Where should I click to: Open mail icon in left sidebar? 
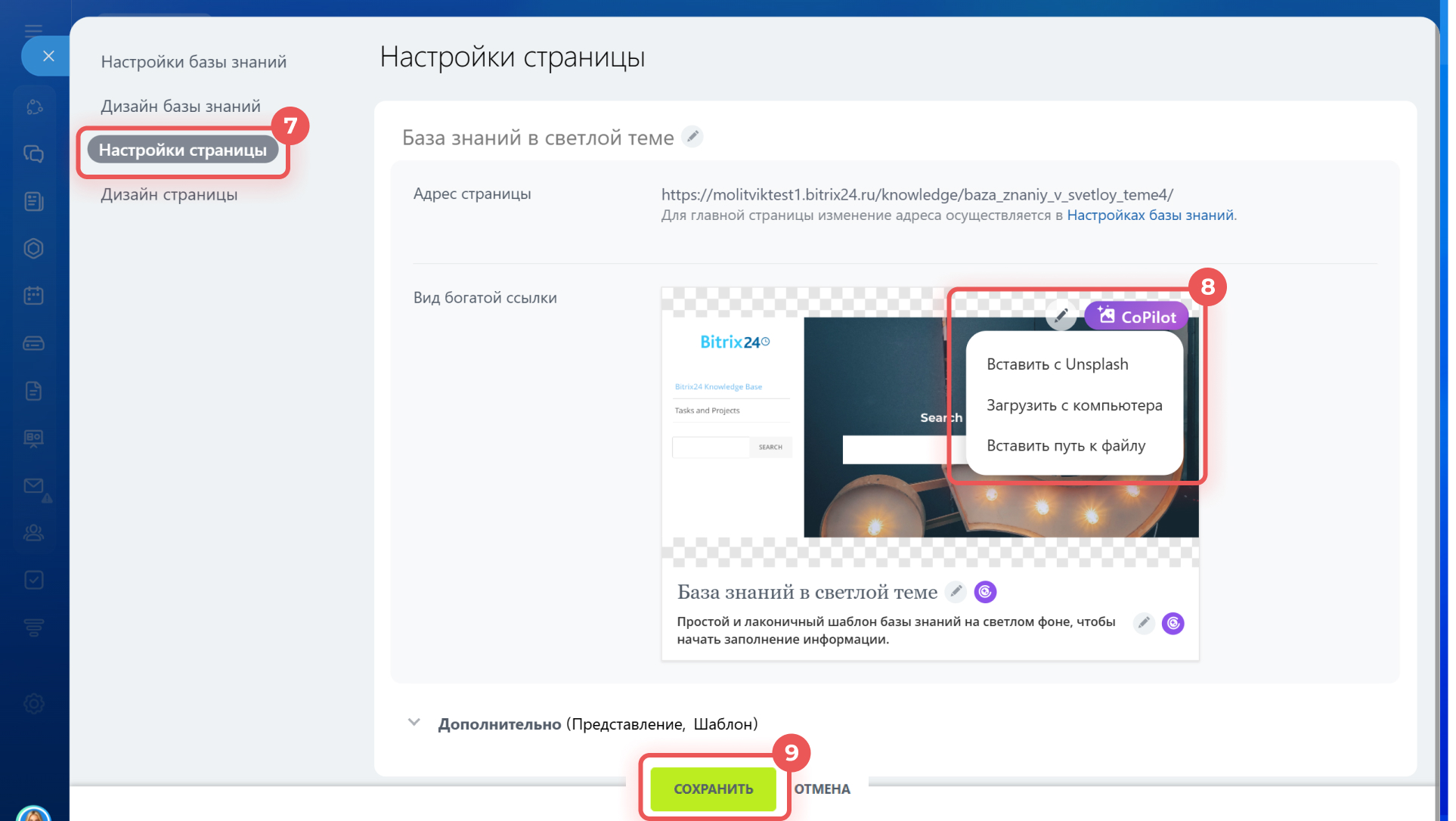coord(33,485)
